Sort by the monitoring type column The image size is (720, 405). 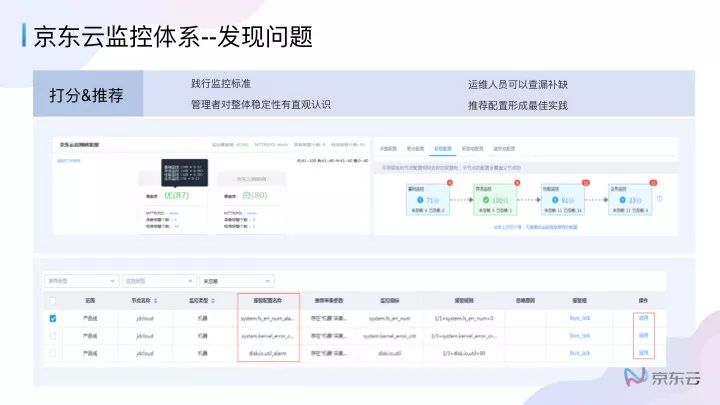[x=213, y=301]
